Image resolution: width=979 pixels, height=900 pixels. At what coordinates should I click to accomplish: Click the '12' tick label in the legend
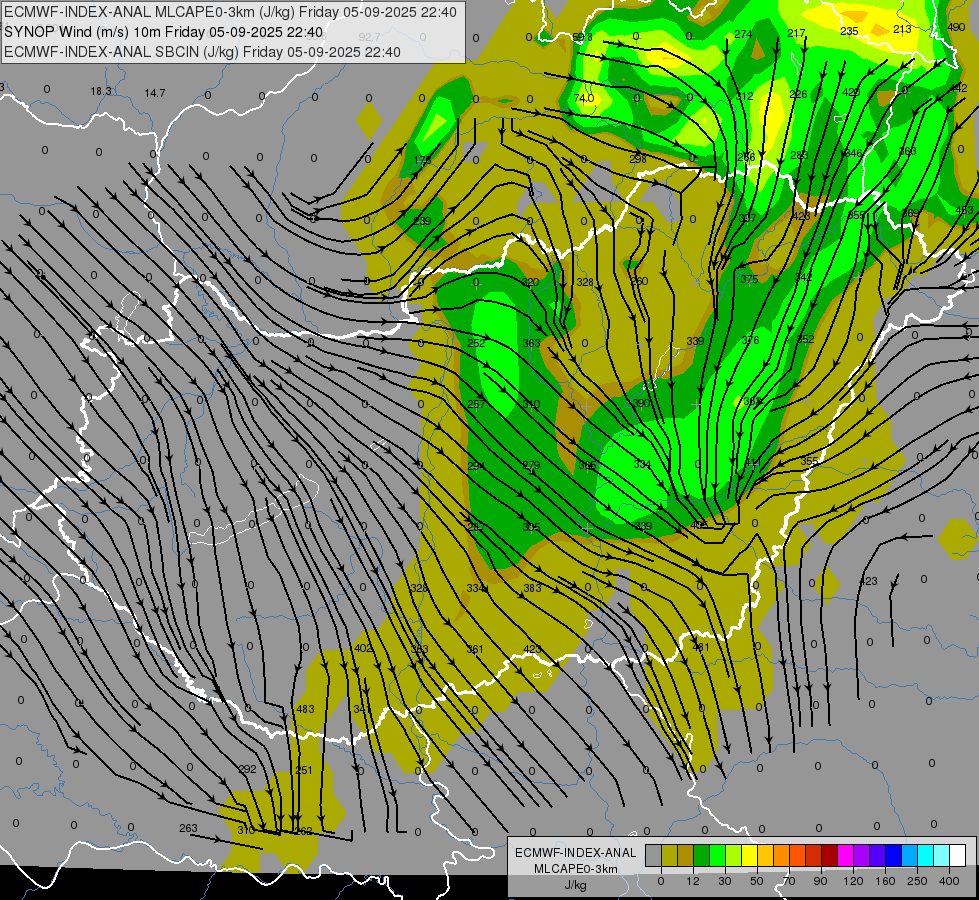[693, 881]
